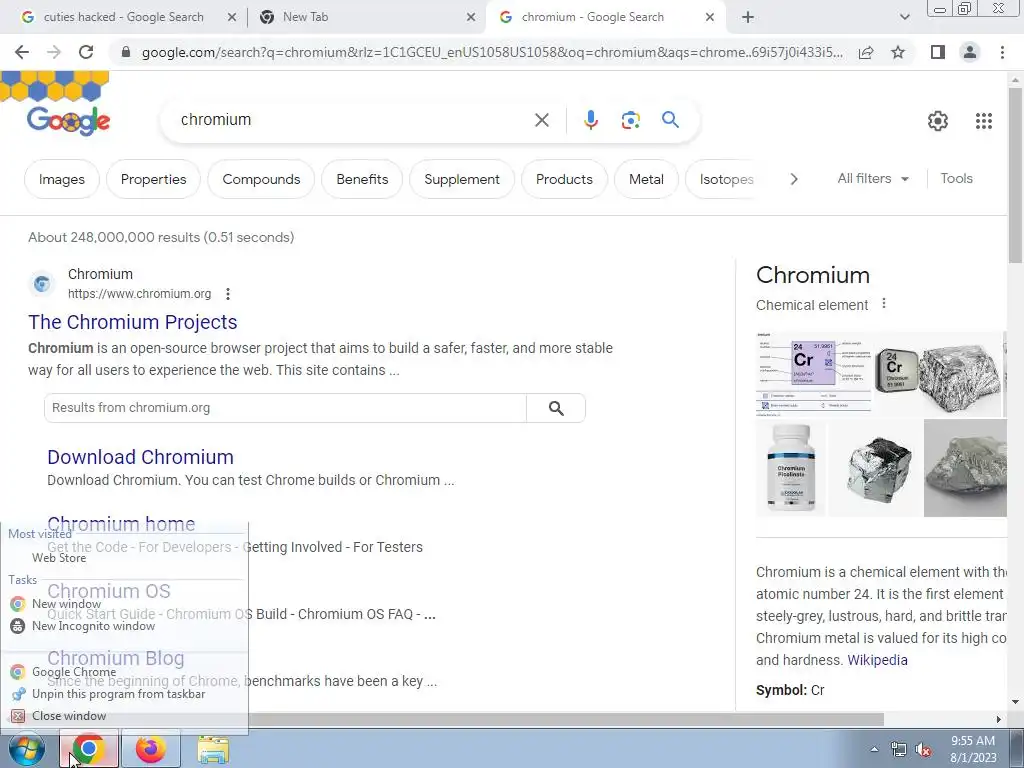Submit search with magnifier icon
Image resolution: width=1024 pixels, height=768 pixels.
pyautogui.click(x=670, y=120)
